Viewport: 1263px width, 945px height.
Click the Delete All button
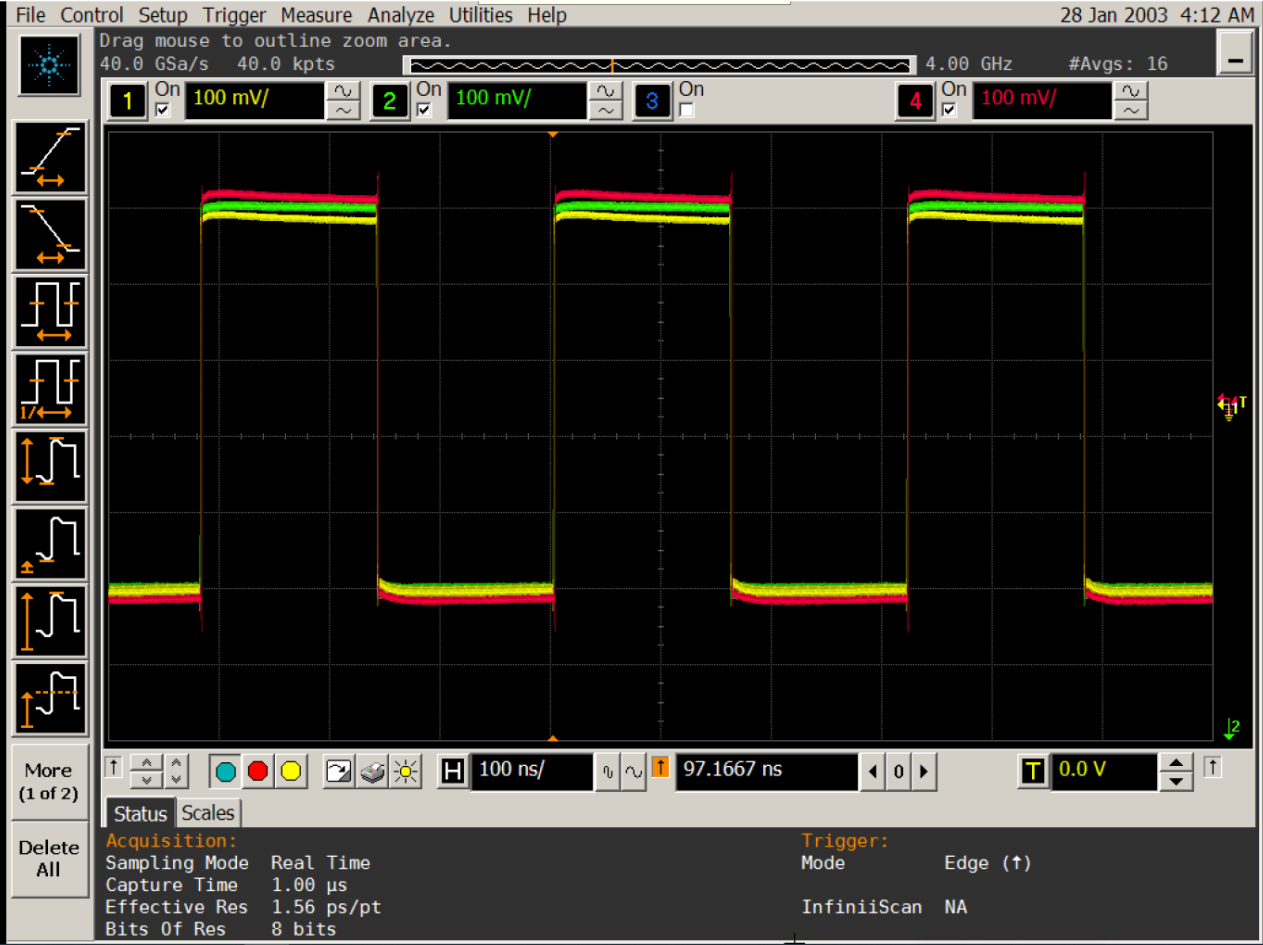48,858
